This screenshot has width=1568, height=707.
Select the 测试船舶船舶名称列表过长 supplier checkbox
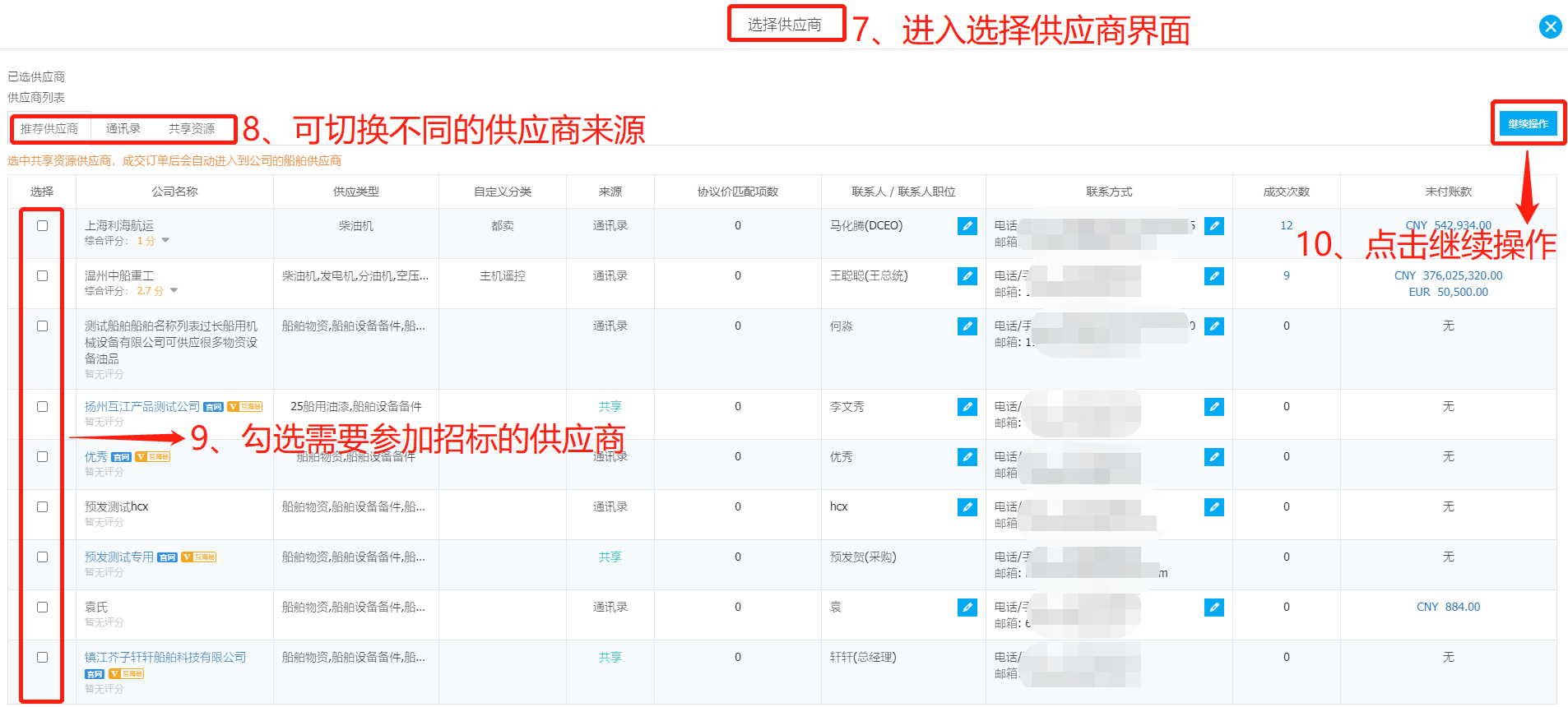click(x=42, y=326)
